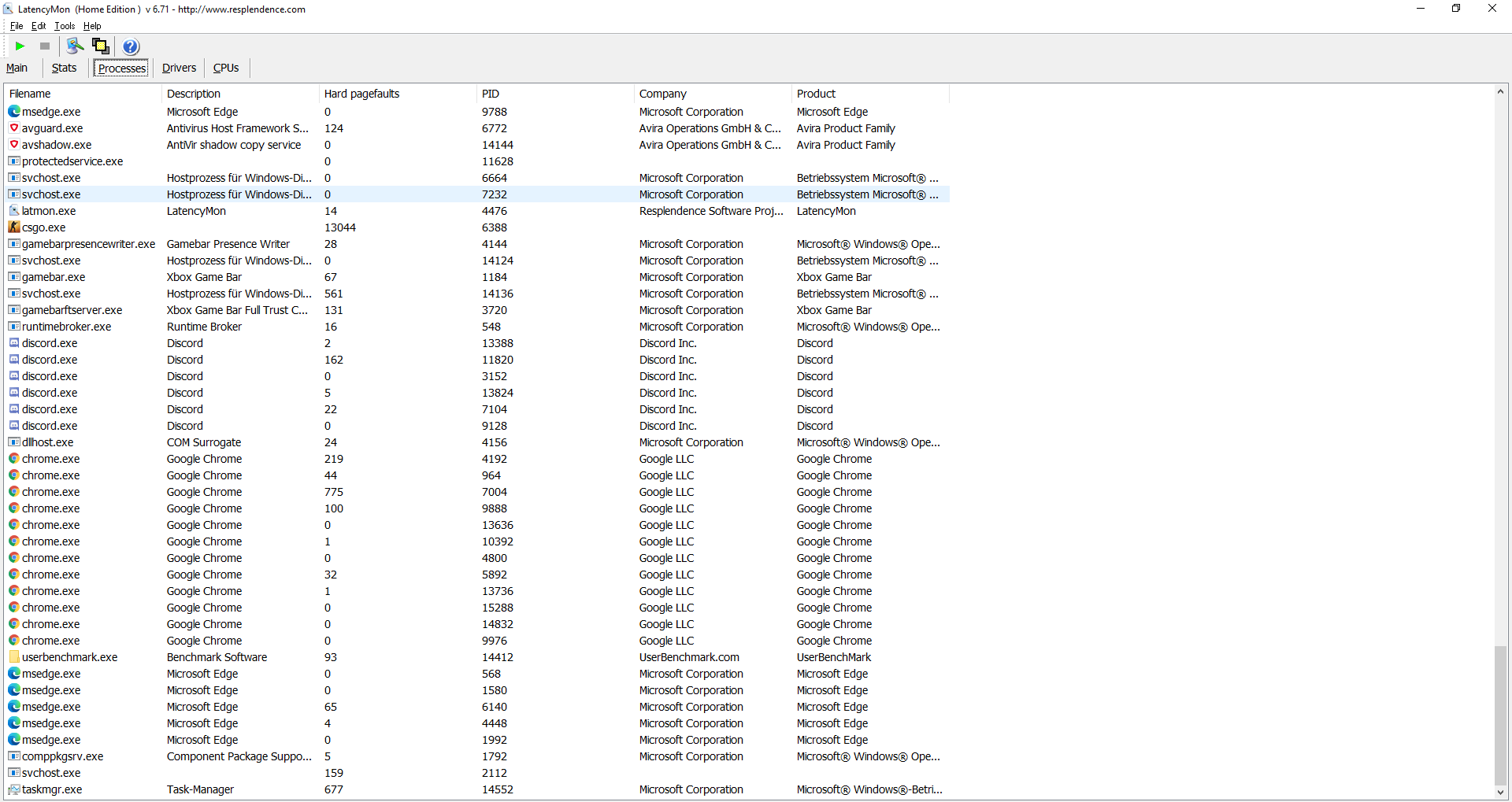Select the "Runtime Broker" description cell

click(x=204, y=327)
